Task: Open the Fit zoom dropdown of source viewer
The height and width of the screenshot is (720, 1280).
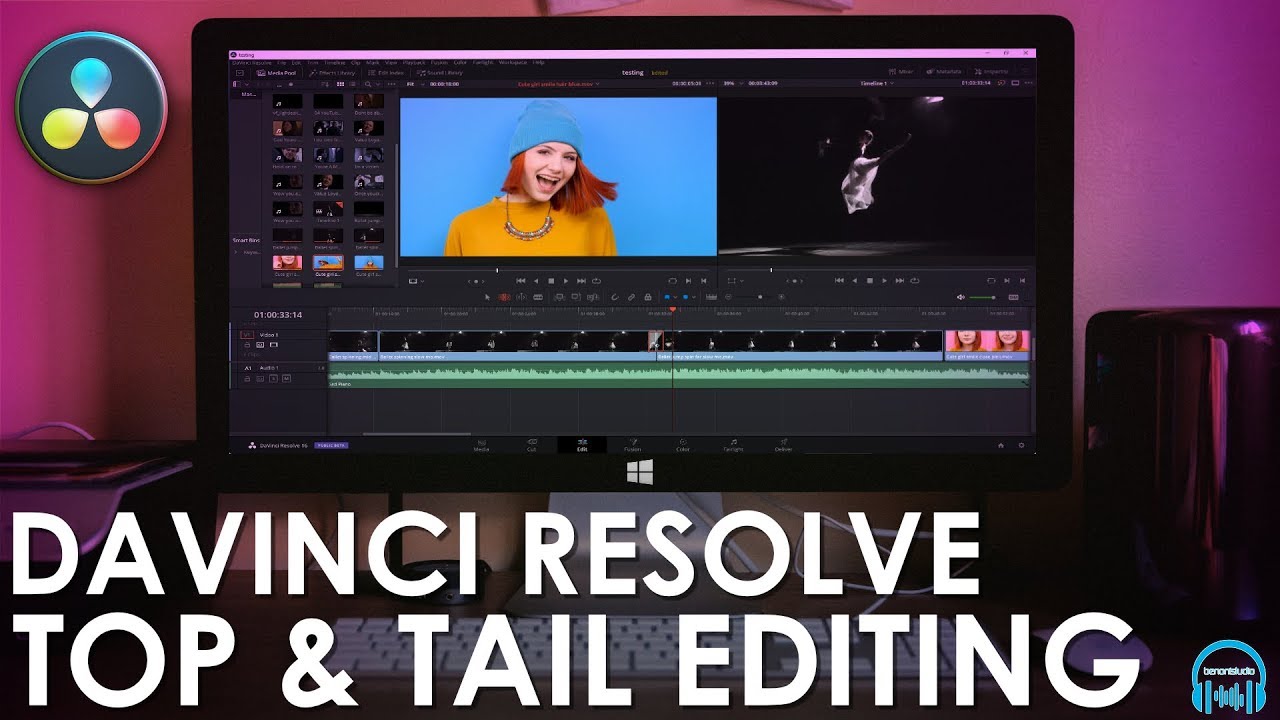Action: coord(416,84)
